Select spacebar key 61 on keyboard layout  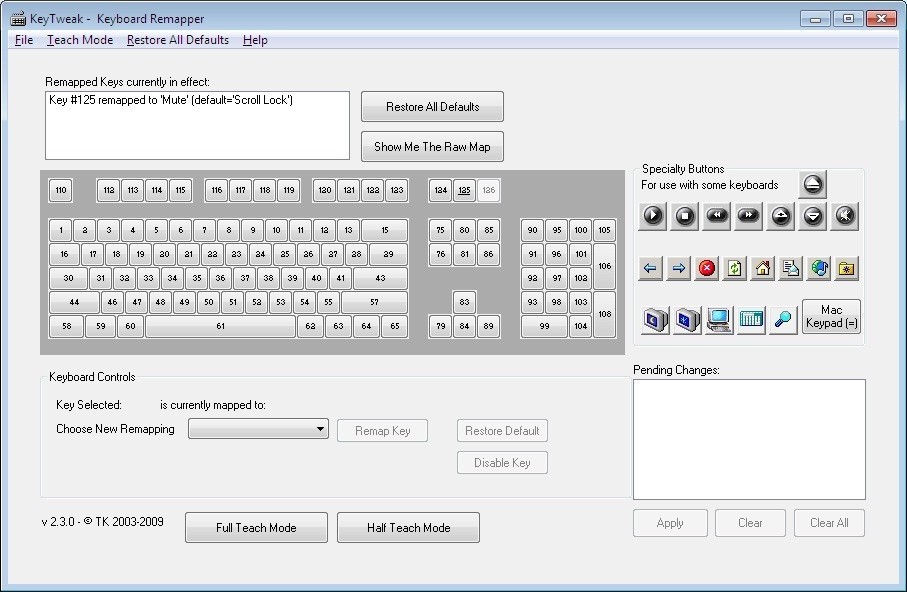click(x=220, y=326)
